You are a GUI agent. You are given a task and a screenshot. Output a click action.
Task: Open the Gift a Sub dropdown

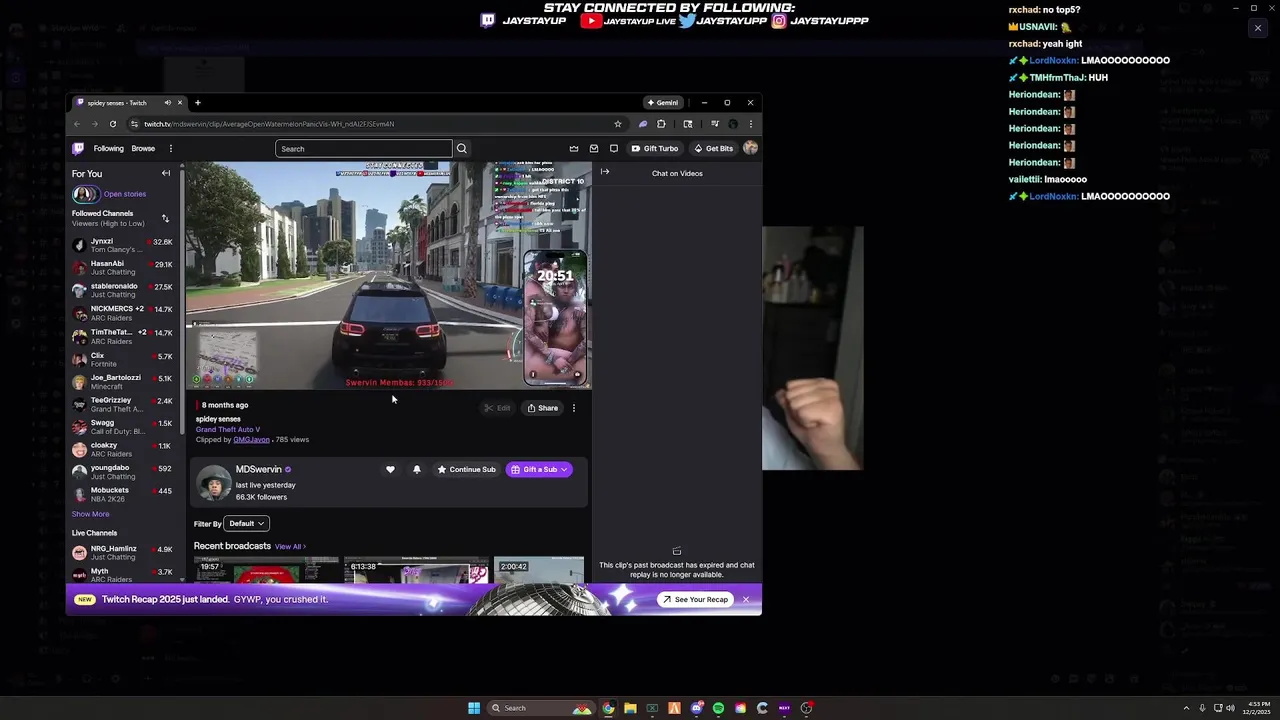click(x=539, y=469)
